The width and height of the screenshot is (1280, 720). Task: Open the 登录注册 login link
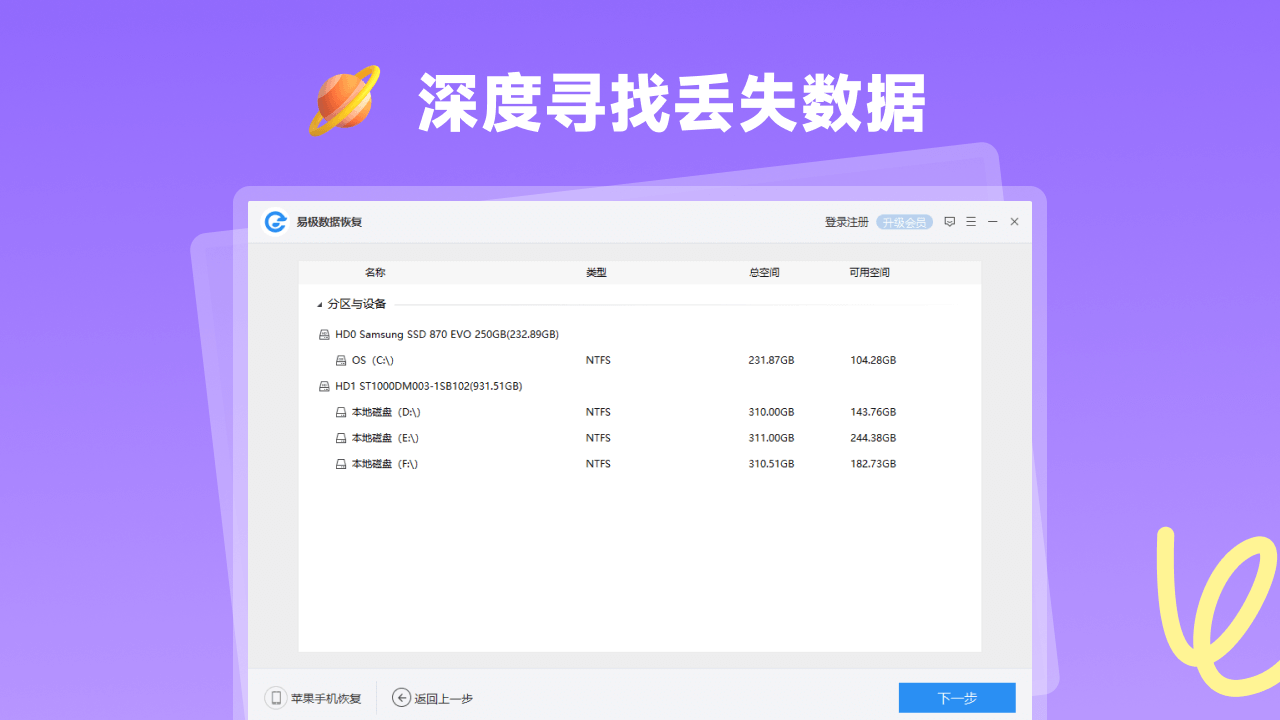click(847, 221)
